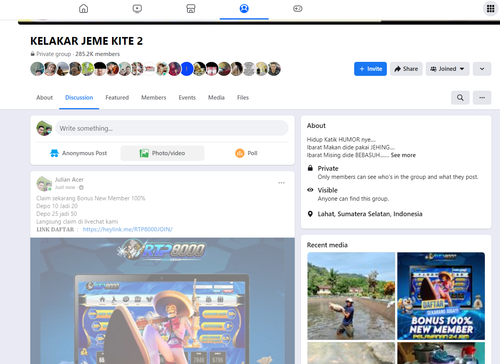Open the Events tab

(187, 98)
